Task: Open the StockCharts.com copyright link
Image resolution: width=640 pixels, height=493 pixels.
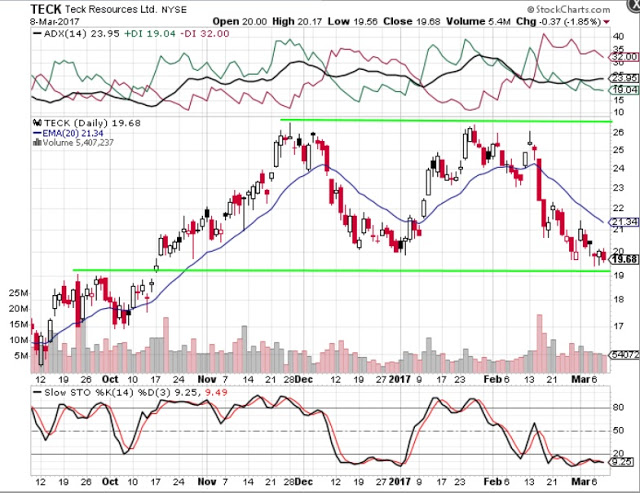Action: pyautogui.click(x=568, y=9)
